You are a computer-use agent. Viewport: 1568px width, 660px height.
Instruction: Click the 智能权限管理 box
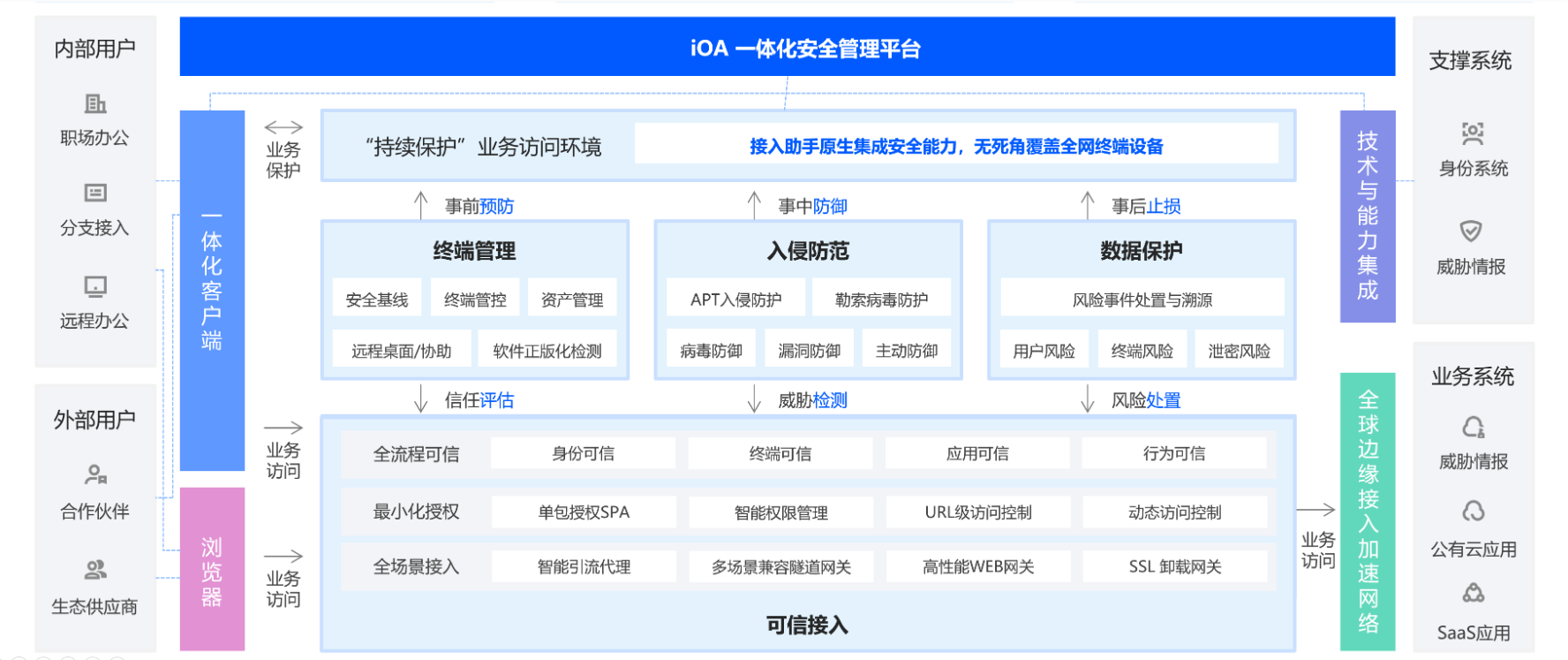tap(780, 512)
